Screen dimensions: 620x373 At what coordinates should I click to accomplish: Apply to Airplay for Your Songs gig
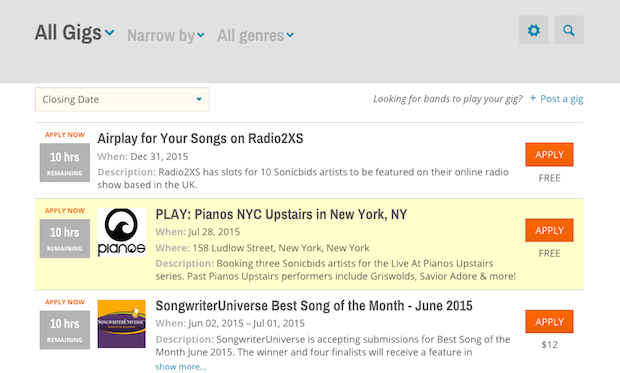tap(549, 155)
